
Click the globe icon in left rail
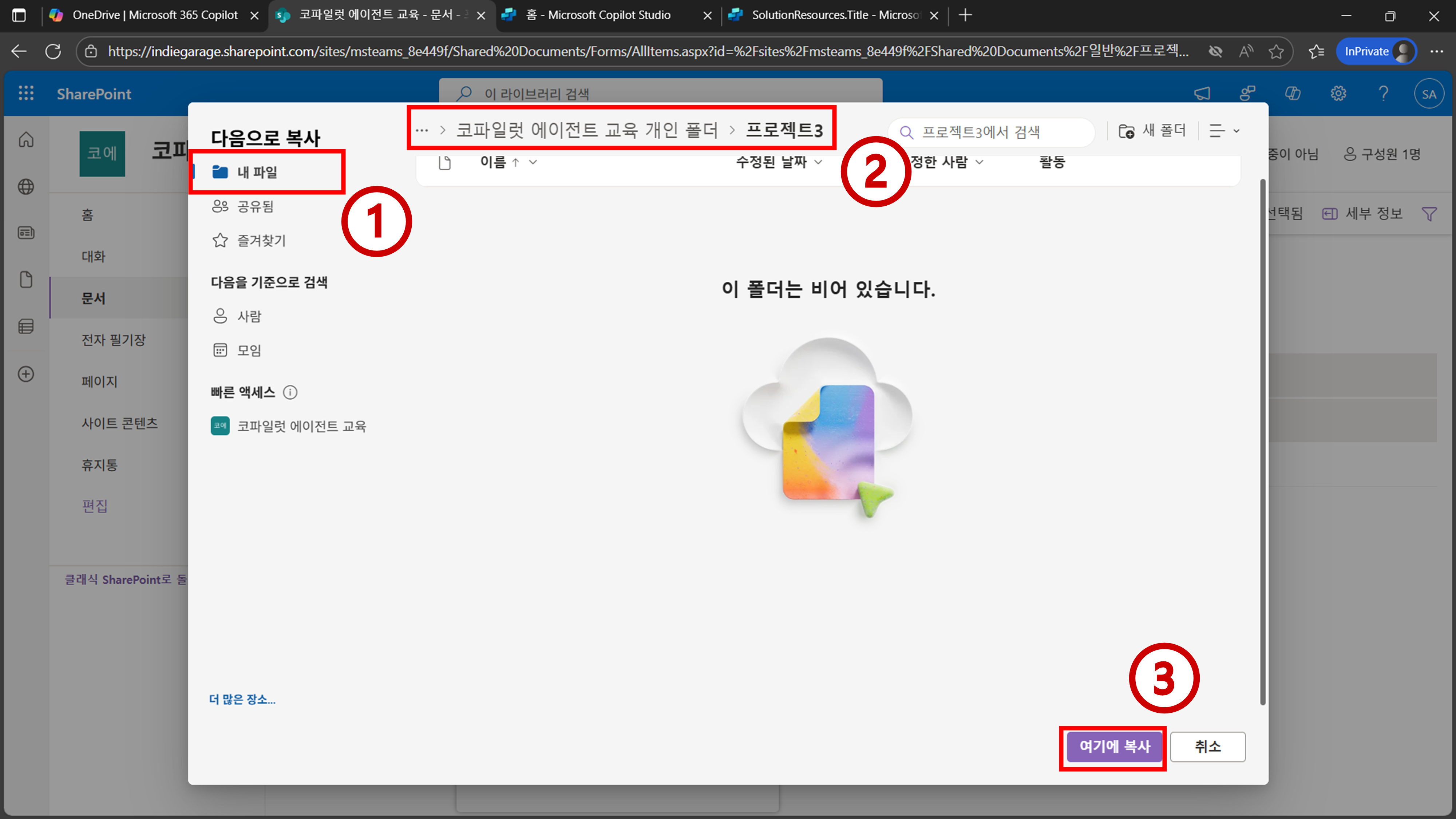pos(26,186)
